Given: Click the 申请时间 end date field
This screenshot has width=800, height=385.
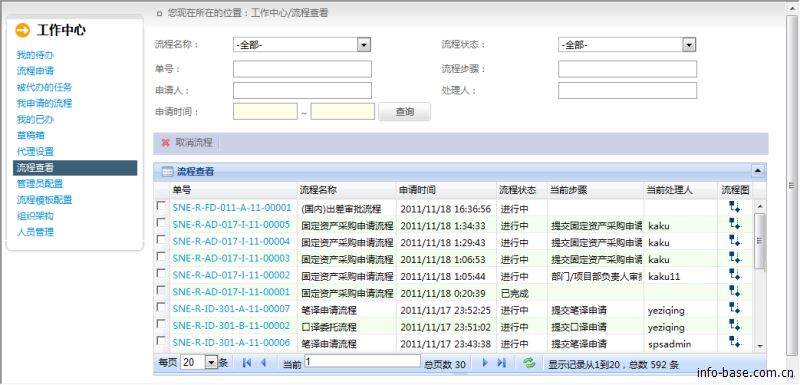Looking at the screenshot, I should click(x=343, y=112).
